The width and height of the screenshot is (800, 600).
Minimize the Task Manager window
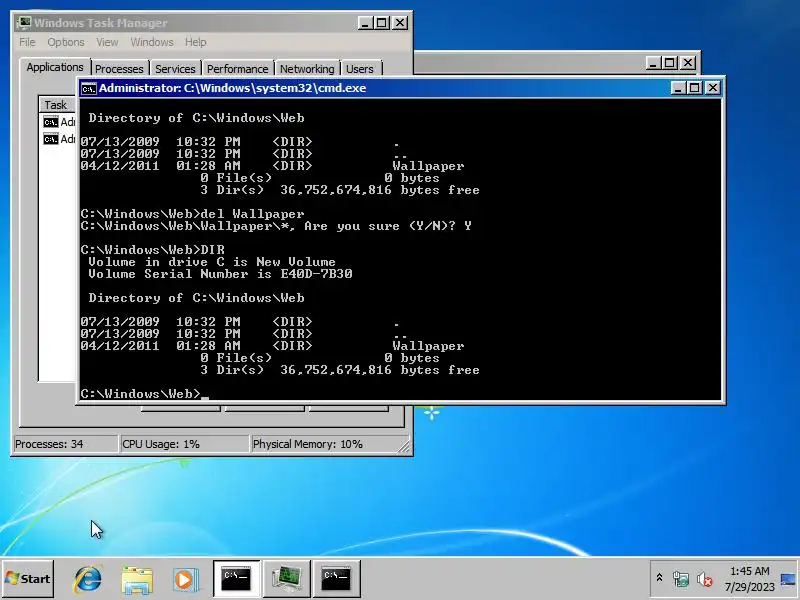click(365, 23)
